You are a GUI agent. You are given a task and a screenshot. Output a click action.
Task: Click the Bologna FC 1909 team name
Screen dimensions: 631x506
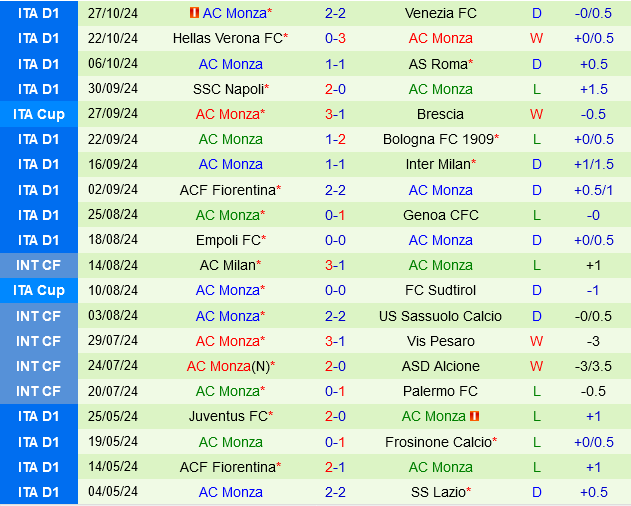[x=438, y=139]
